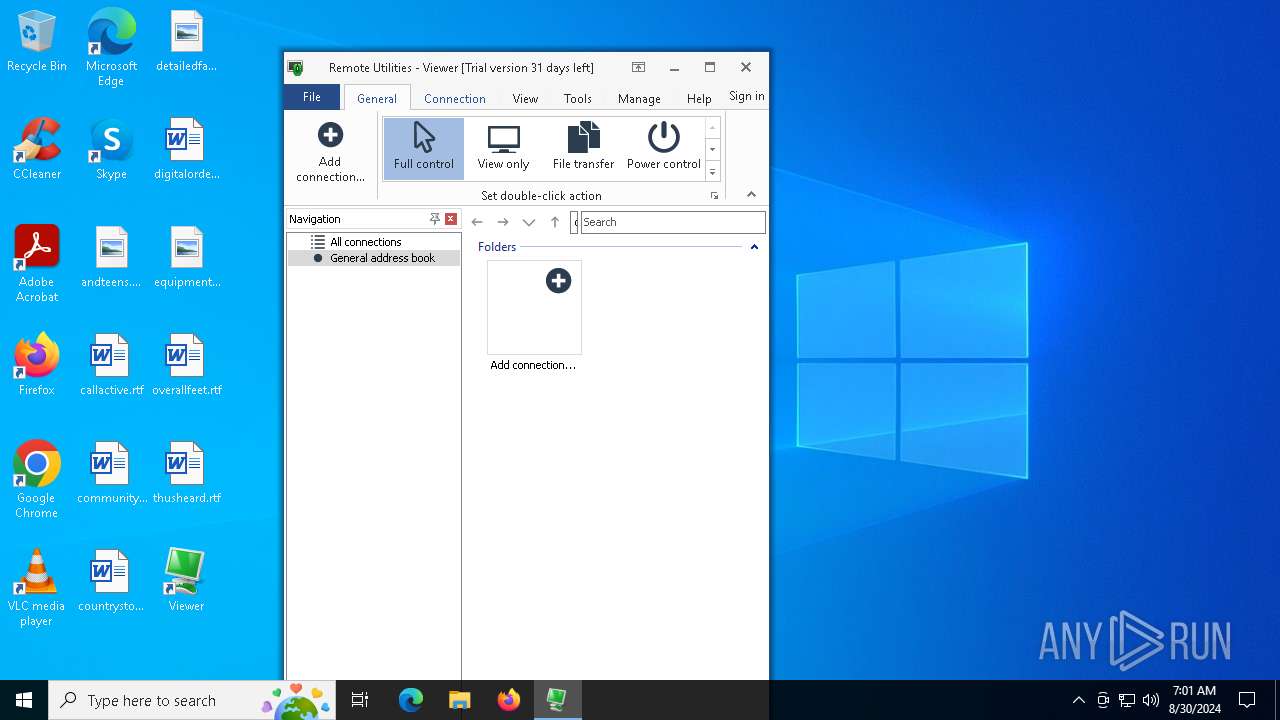Switch to the View tab

pyautogui.click(x=525, y=98)
